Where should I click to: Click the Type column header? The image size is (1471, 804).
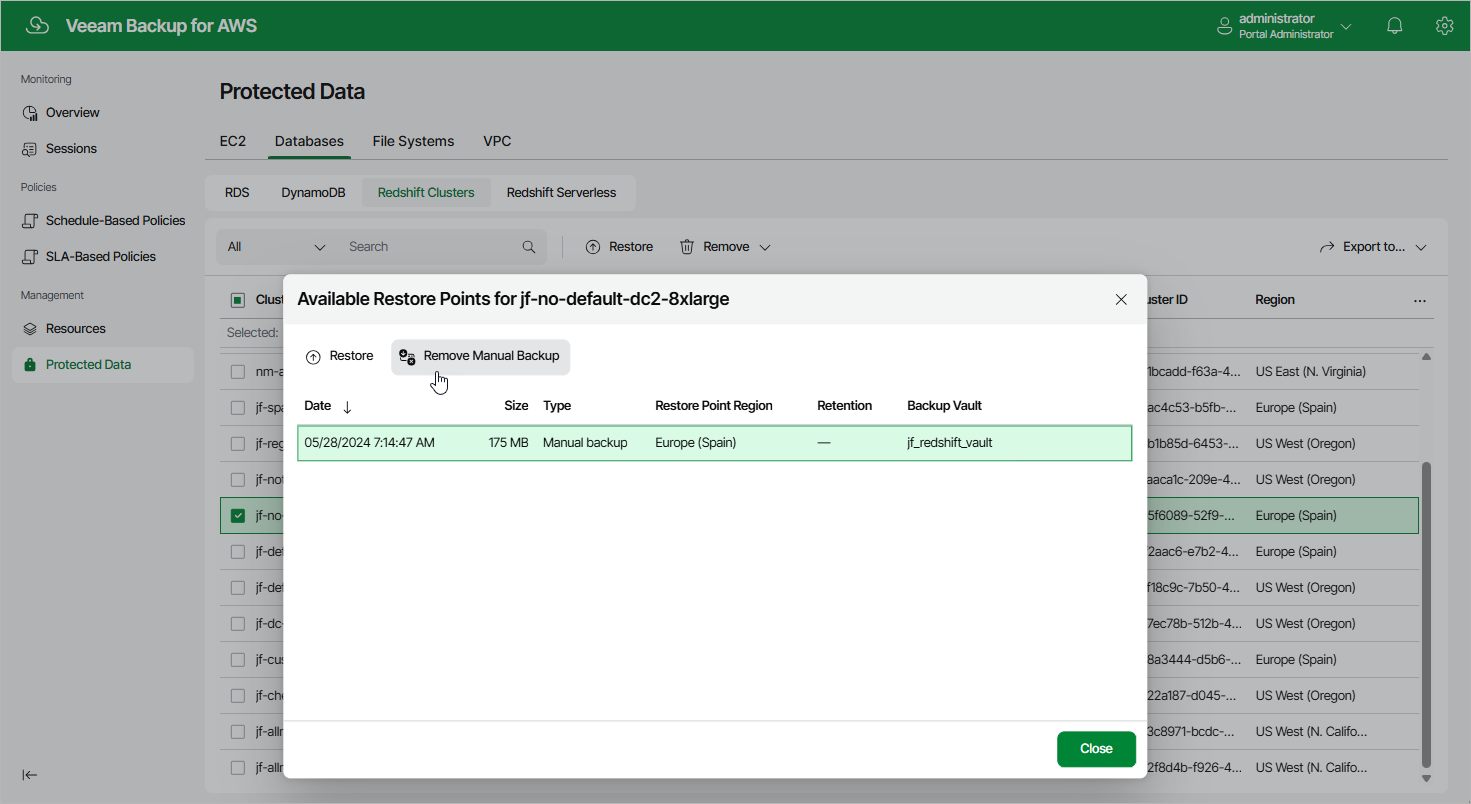pos(557,406)
